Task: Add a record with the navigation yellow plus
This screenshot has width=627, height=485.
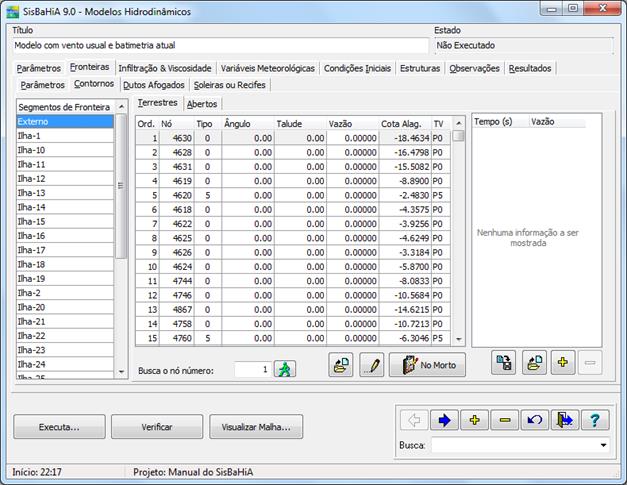Action: tap(475, 420)
